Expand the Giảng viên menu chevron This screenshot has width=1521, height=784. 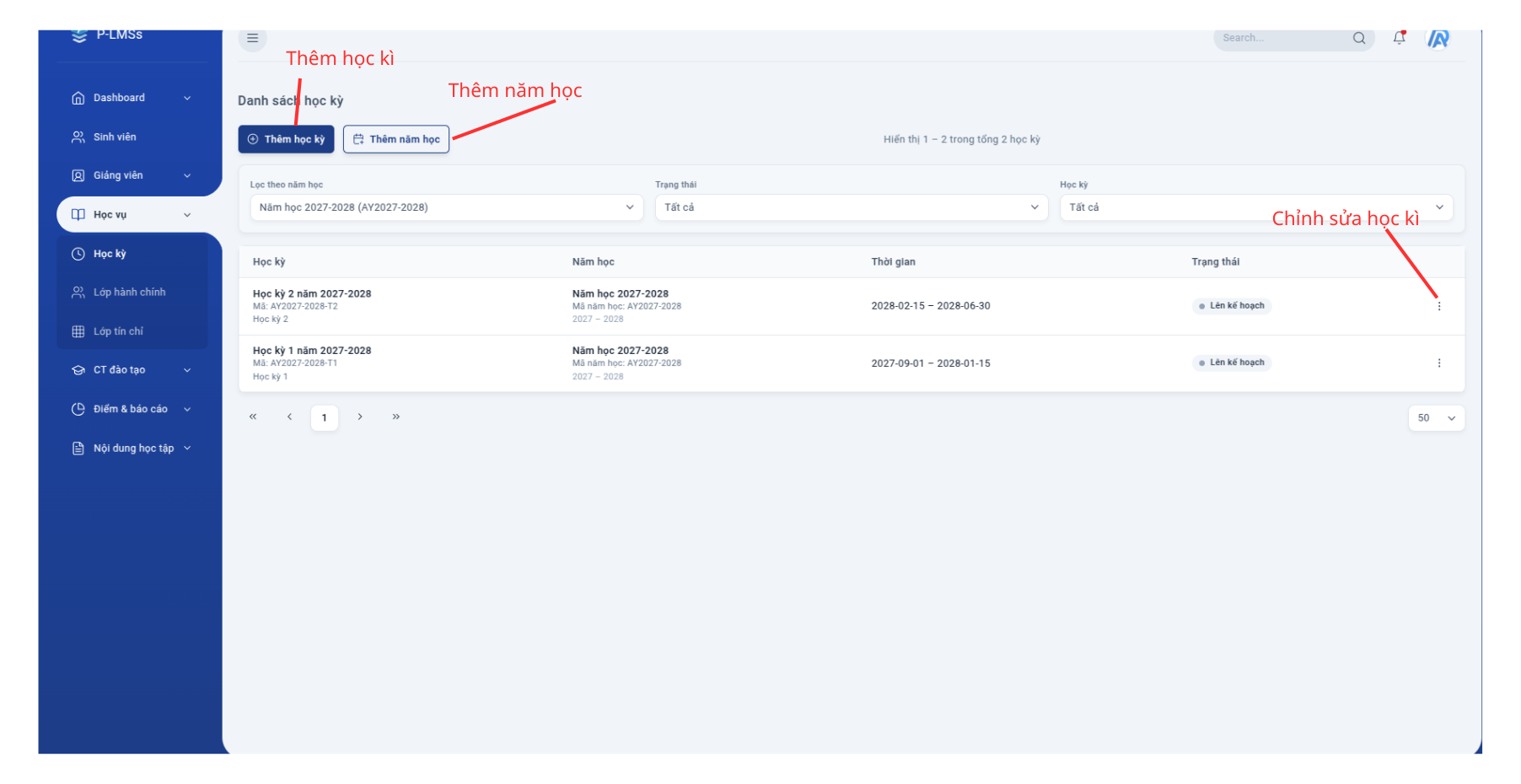(x=187, y=175)
